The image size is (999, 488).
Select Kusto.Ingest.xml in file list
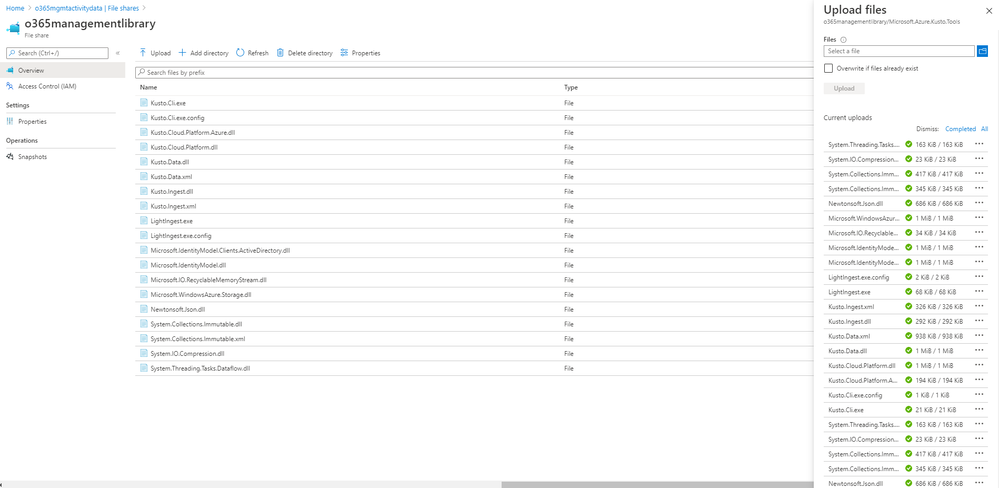[x=173, y=206]
